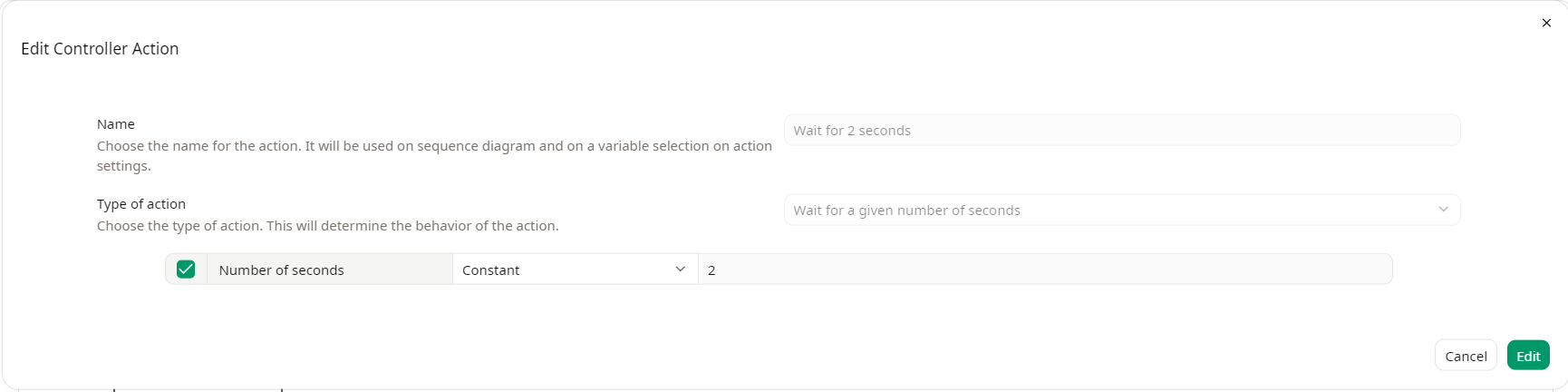Click the arrow icon beside Constant
1568x392 pixels.
pos(680,269)
